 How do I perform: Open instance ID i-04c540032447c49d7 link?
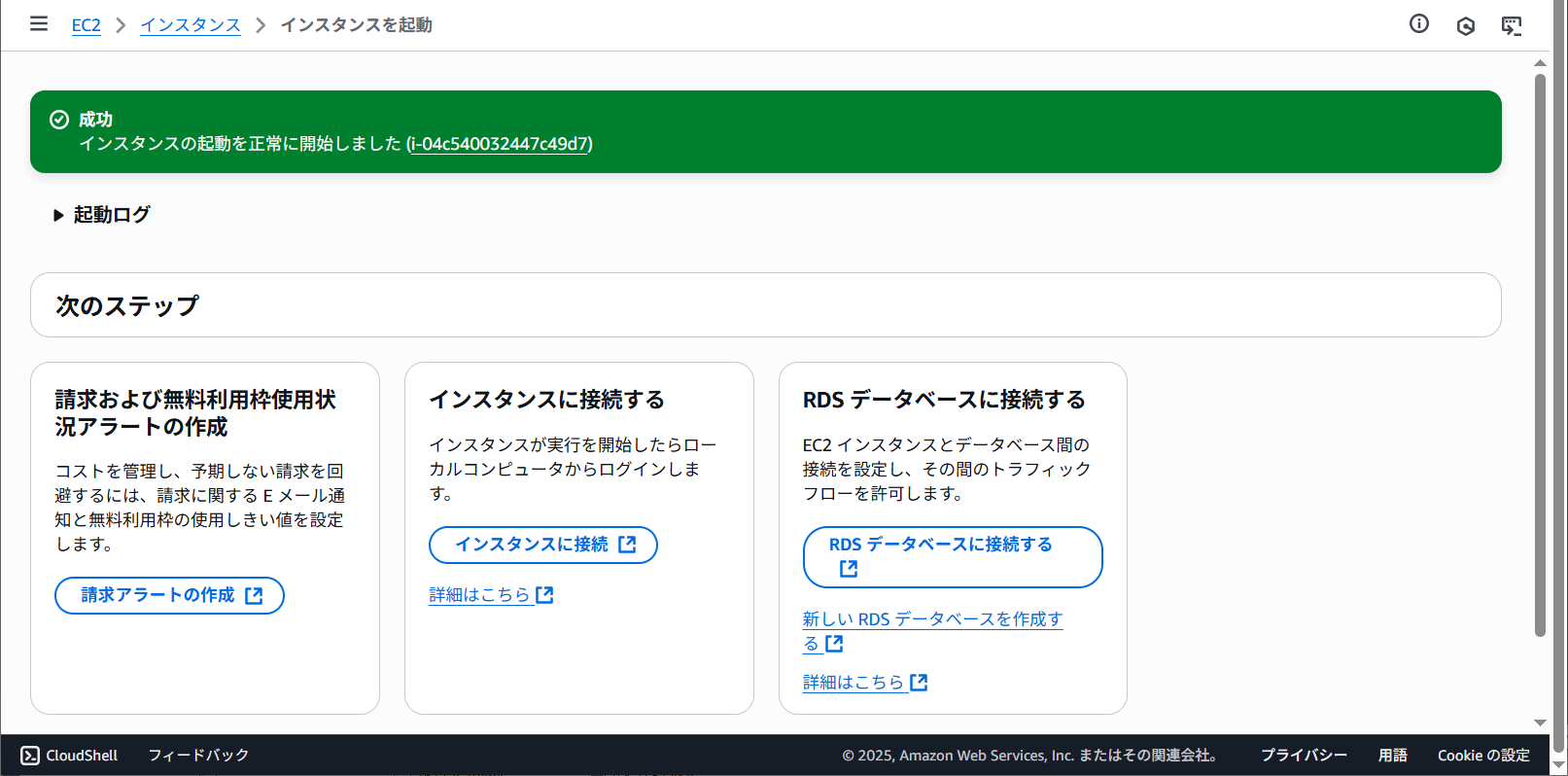click(499, 144)
